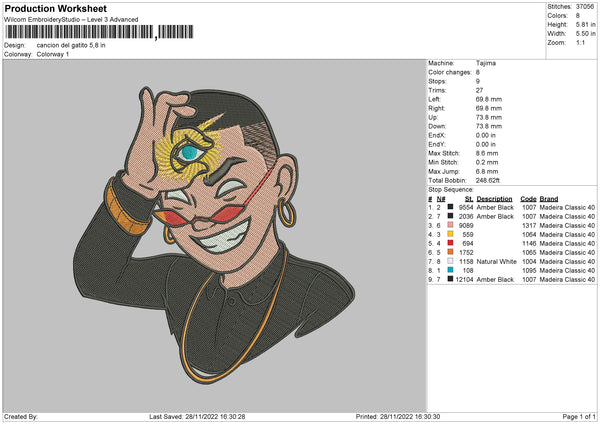
Task: Click the 'EndY:' label
Action: coord(437,144)
